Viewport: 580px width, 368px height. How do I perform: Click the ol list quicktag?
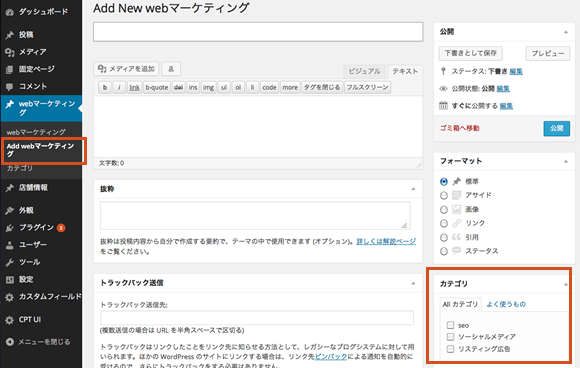238,88
